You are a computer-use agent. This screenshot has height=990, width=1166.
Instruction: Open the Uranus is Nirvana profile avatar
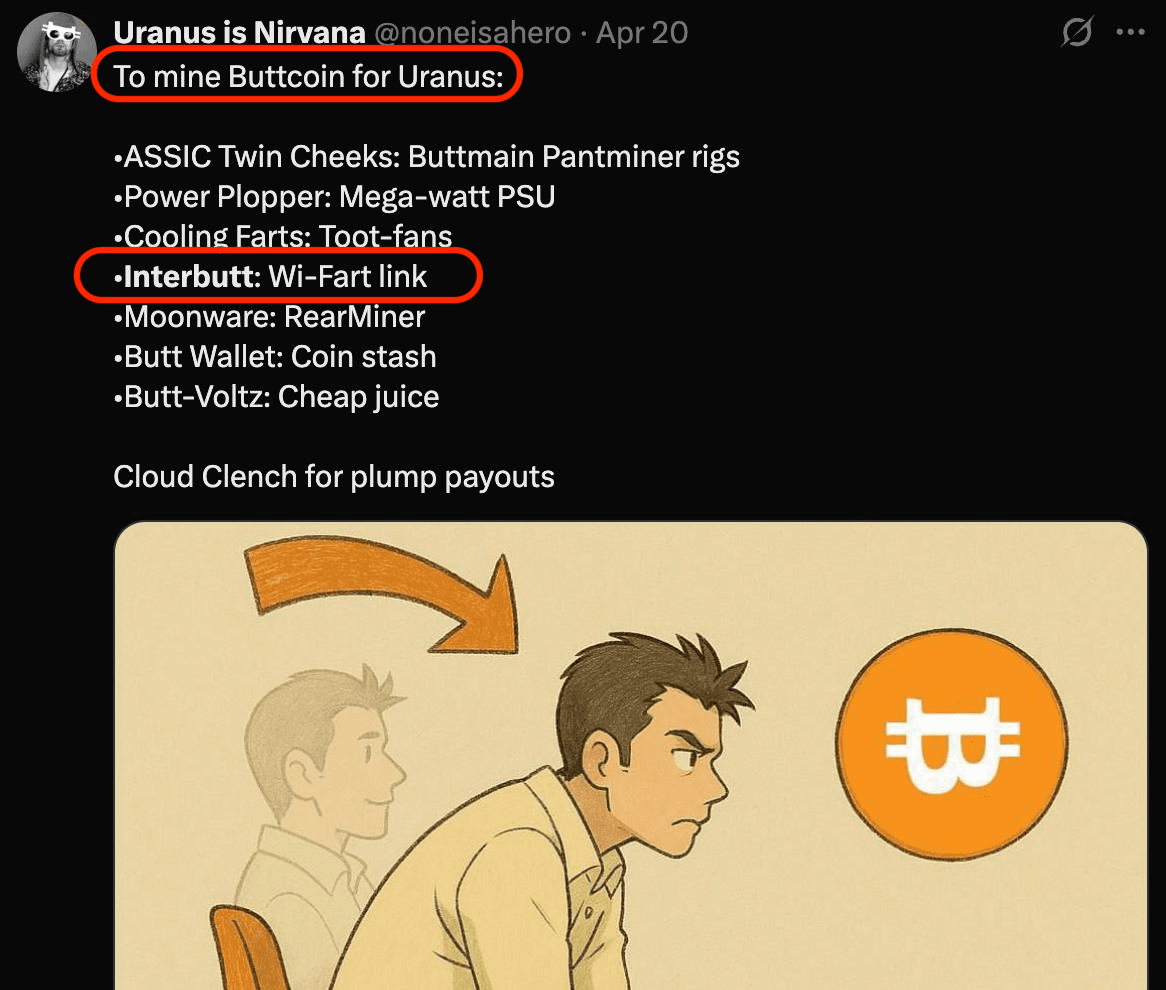pos(57,52)
